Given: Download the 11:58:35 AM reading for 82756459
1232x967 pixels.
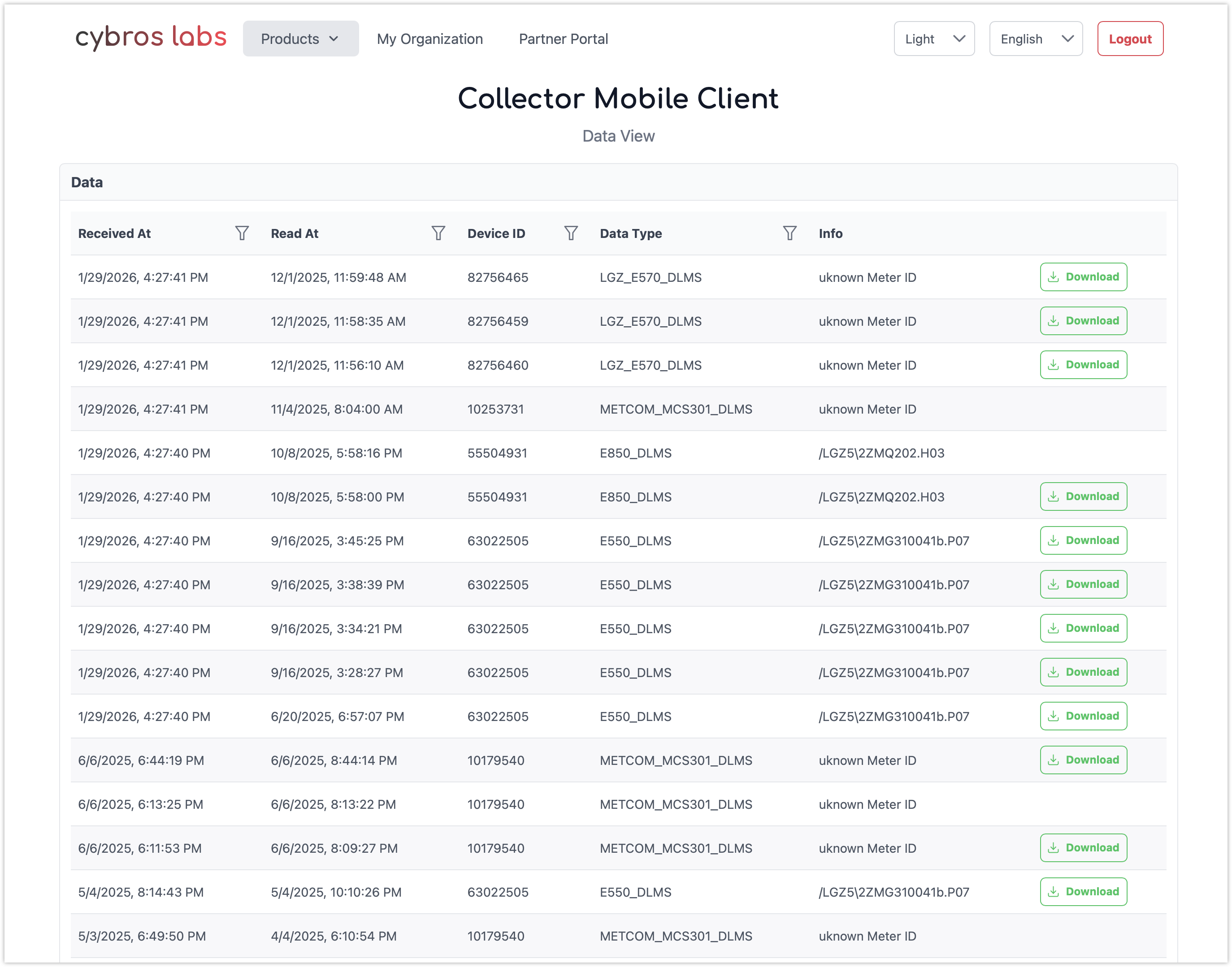Looking at the screenshot, I should 1083,321.
